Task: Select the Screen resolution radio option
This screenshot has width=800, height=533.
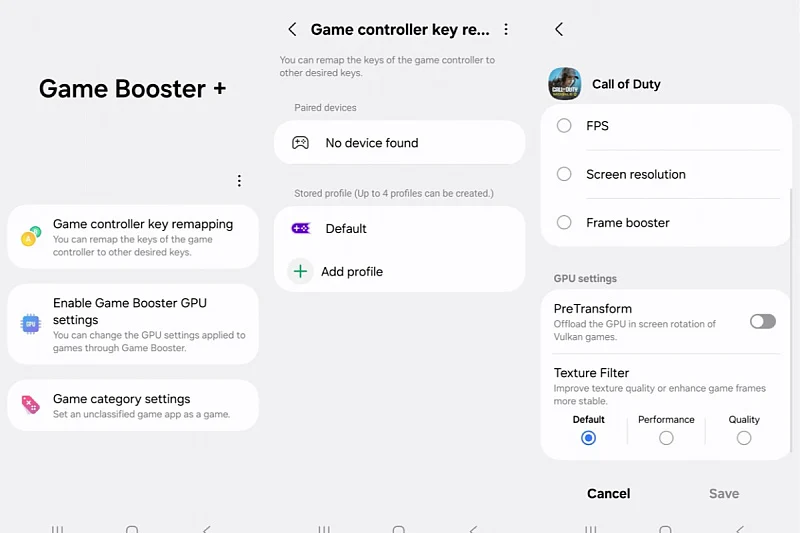Action: click(564, 174)
